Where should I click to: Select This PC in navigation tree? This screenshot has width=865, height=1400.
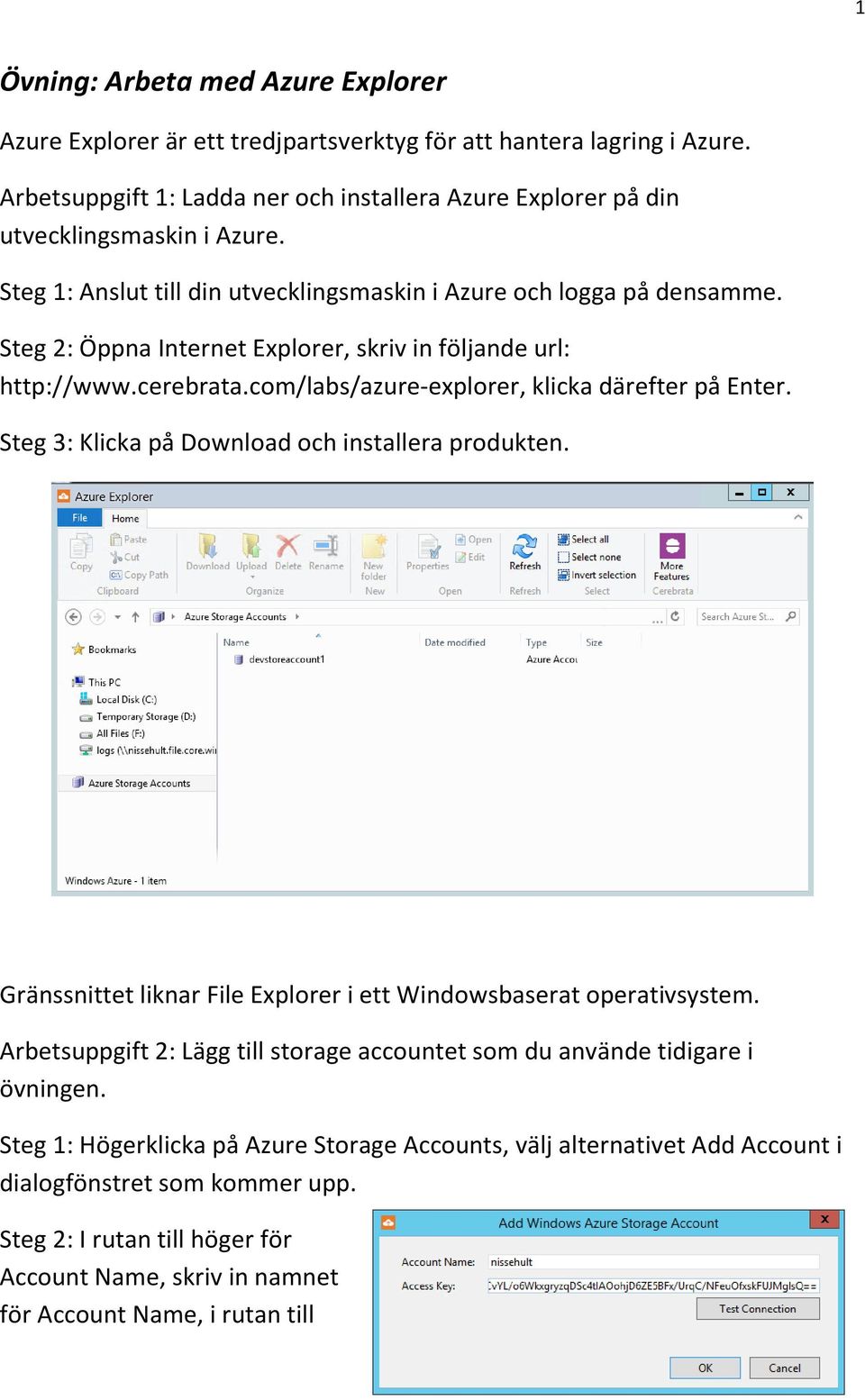click(96, 682)
